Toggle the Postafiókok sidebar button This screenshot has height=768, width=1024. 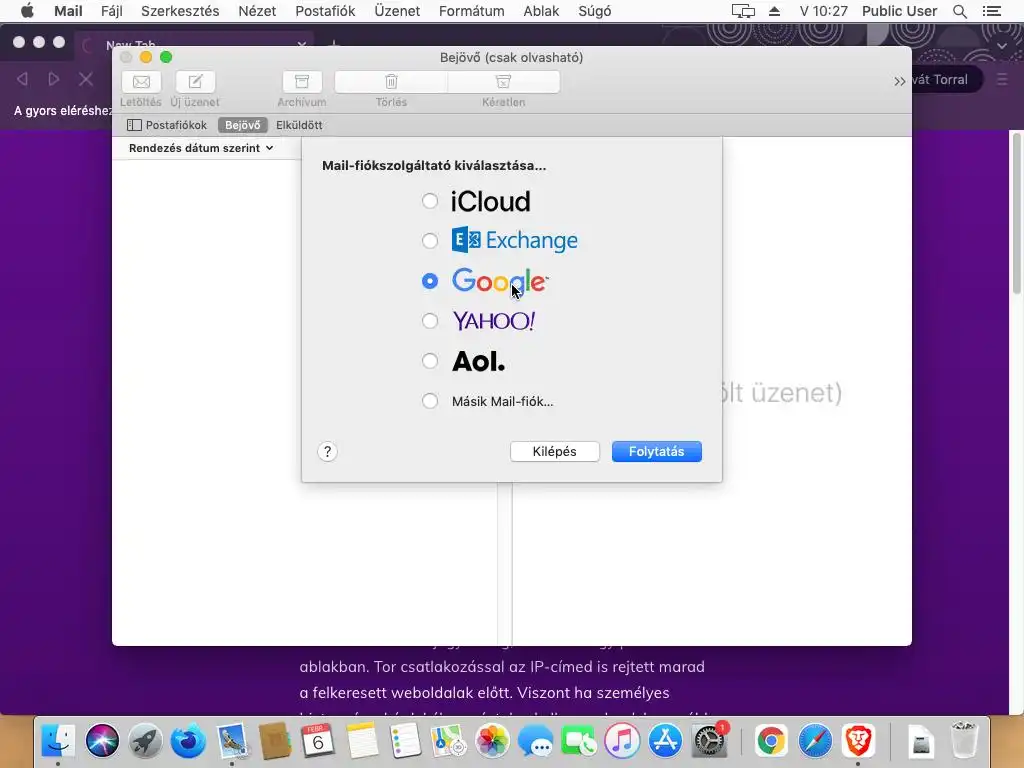(167, 125)
